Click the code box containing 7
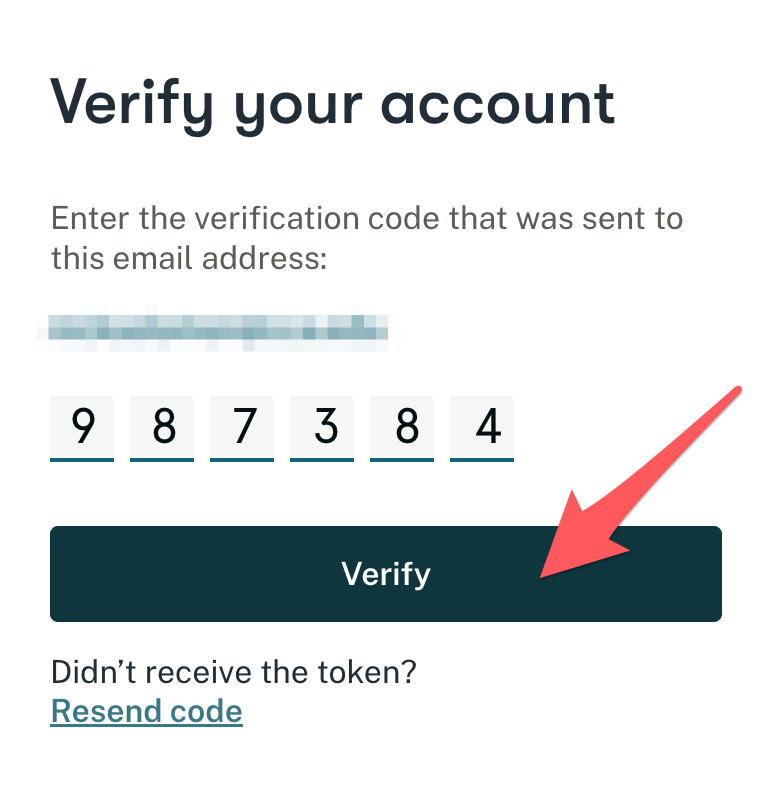Viewport: 776px width, 800px height. click(x=242, y=429)
